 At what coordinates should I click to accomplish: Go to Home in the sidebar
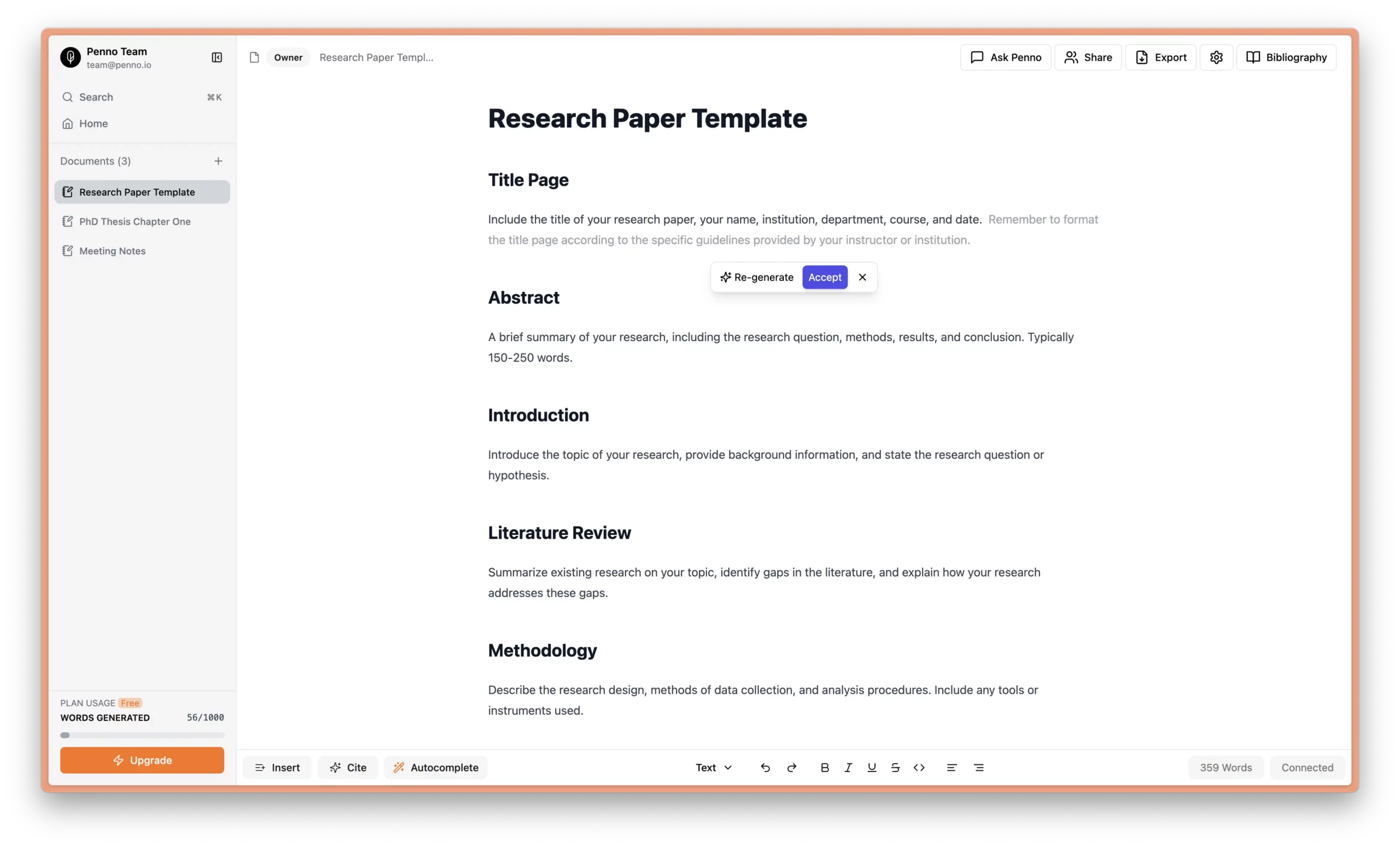point(142,123)
